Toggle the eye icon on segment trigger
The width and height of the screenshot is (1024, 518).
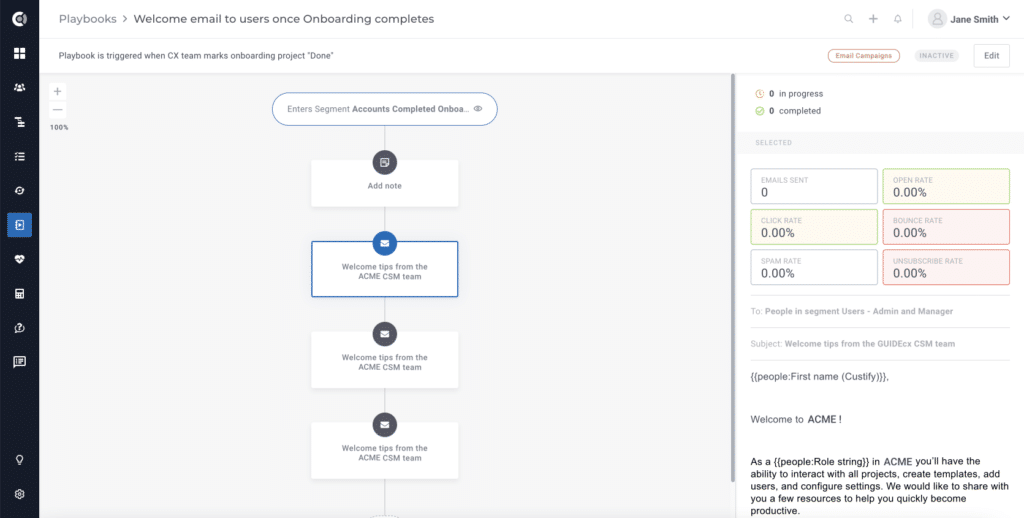point(478,109)
